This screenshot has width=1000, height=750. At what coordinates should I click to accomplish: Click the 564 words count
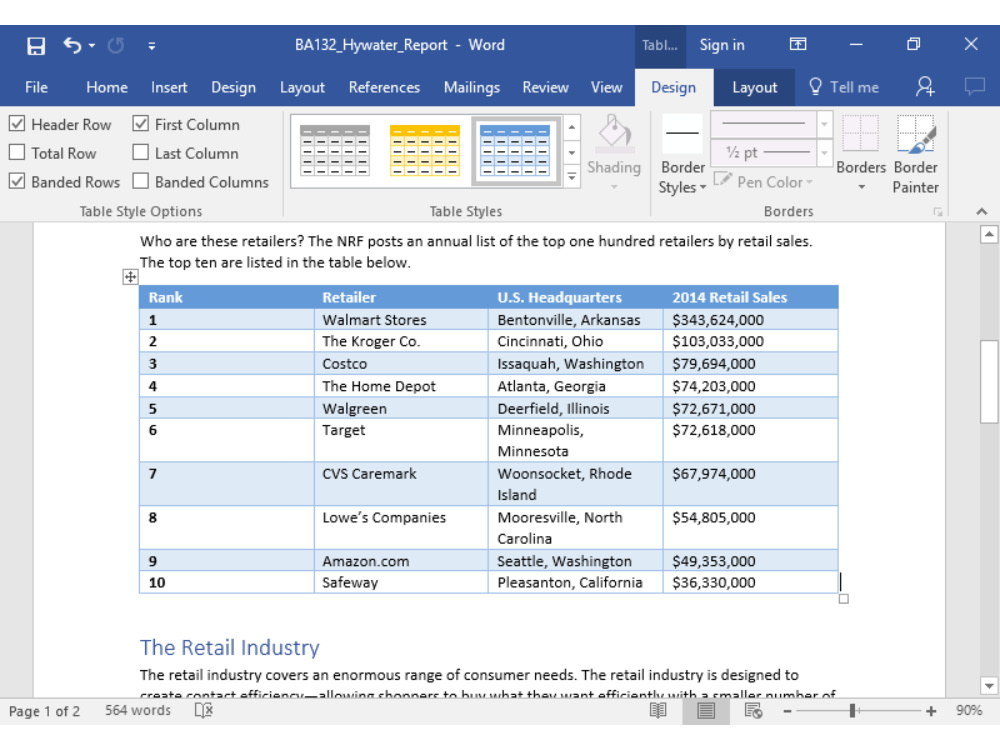click(x=138, y=710)
